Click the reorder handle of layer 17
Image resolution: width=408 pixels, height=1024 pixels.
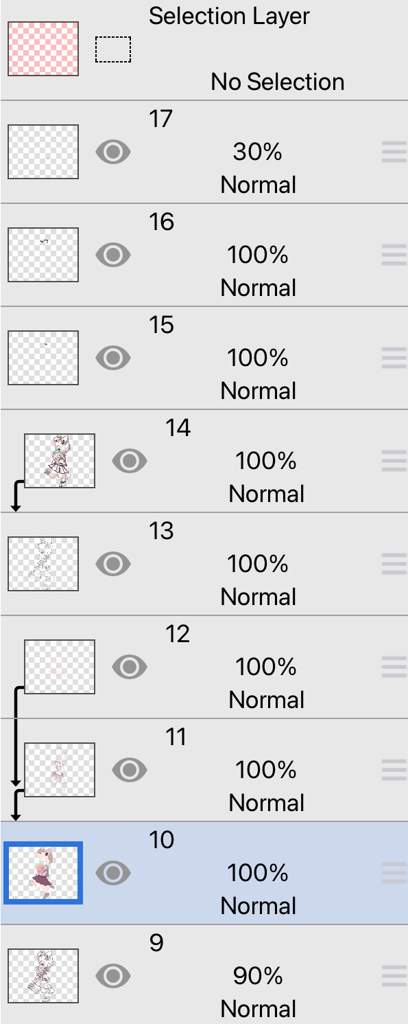(394, 152)
